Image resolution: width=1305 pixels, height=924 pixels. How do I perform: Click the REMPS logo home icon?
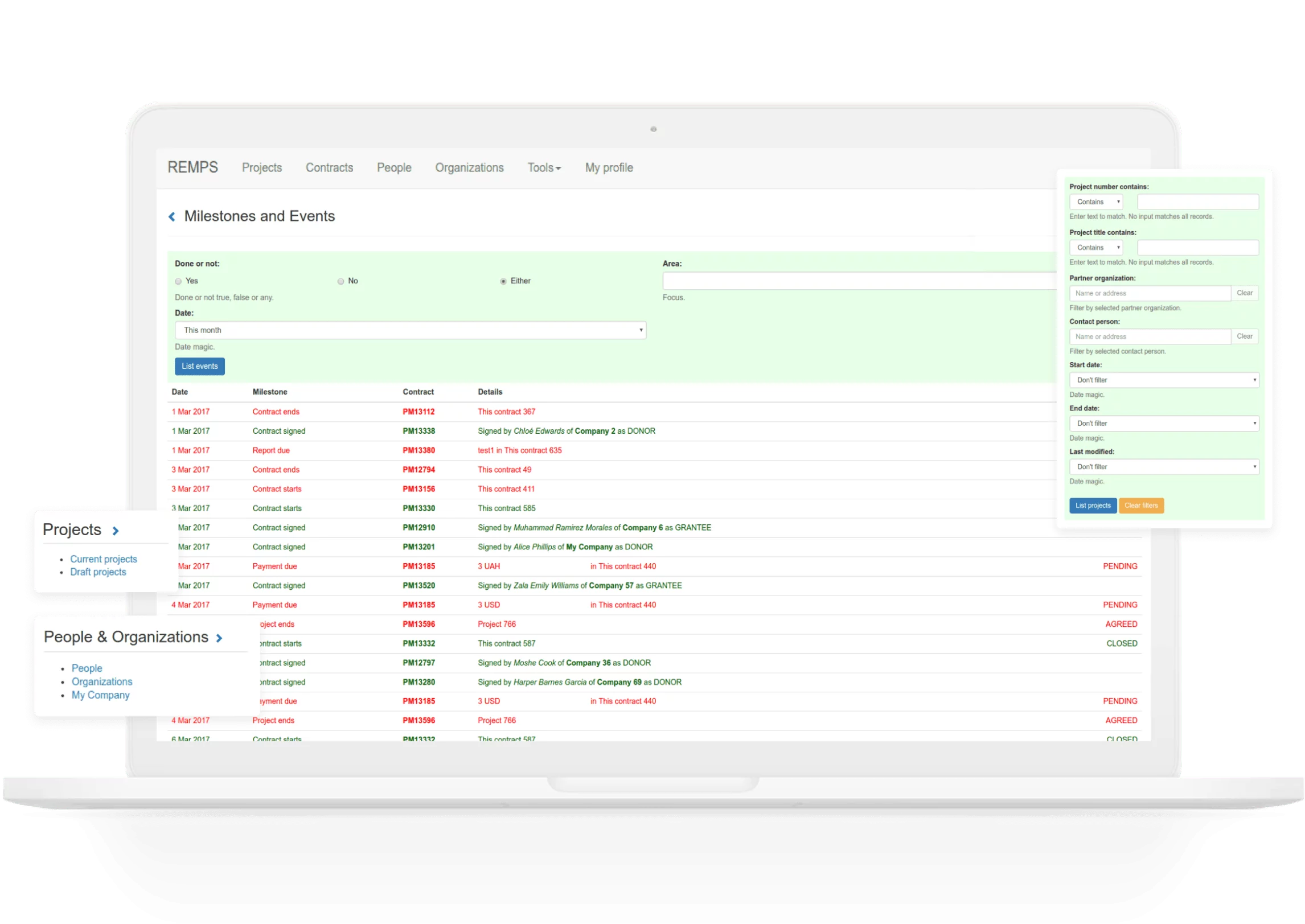[x=193, y=167]
